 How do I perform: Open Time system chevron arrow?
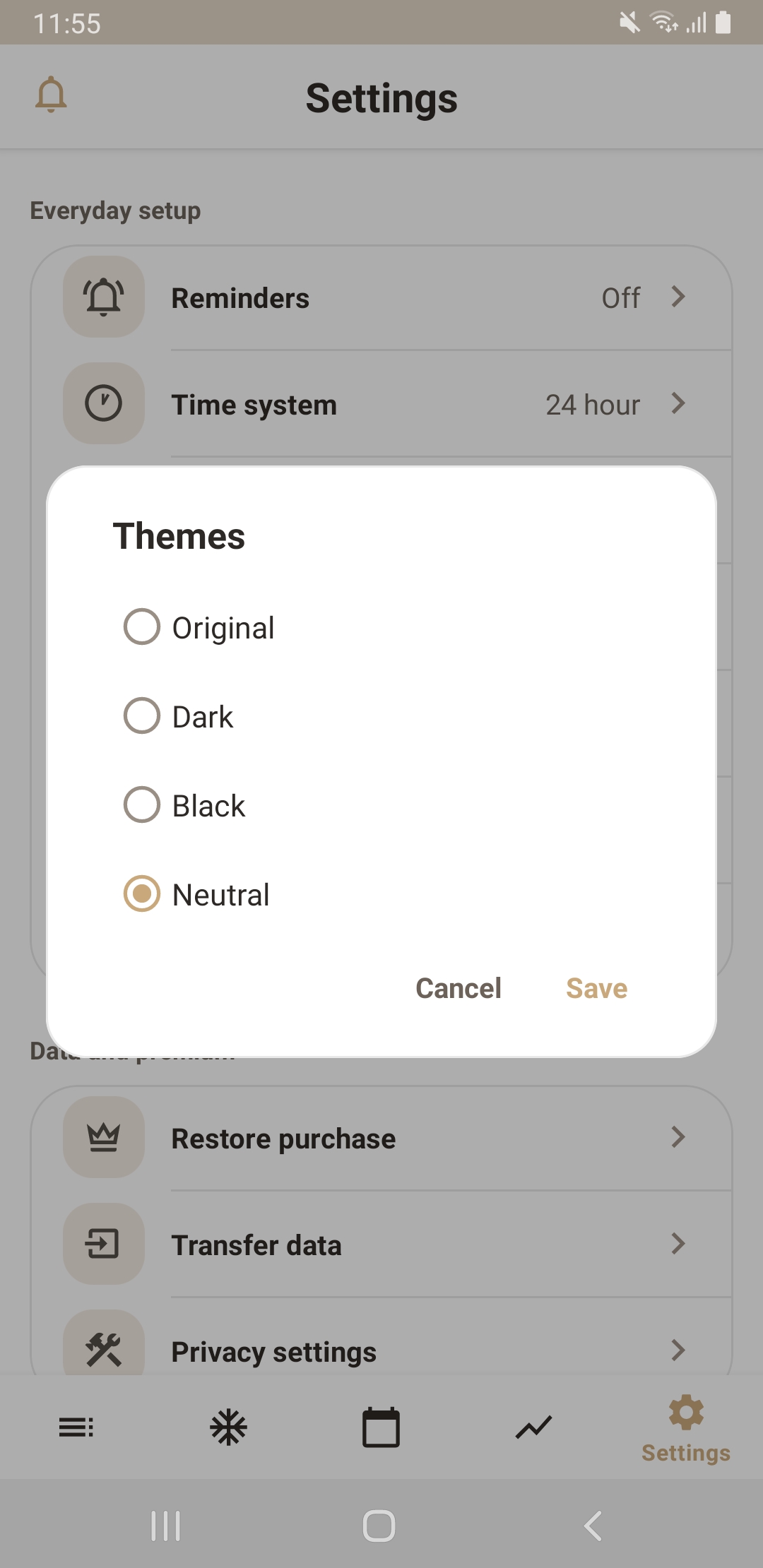tap(678, 403)
